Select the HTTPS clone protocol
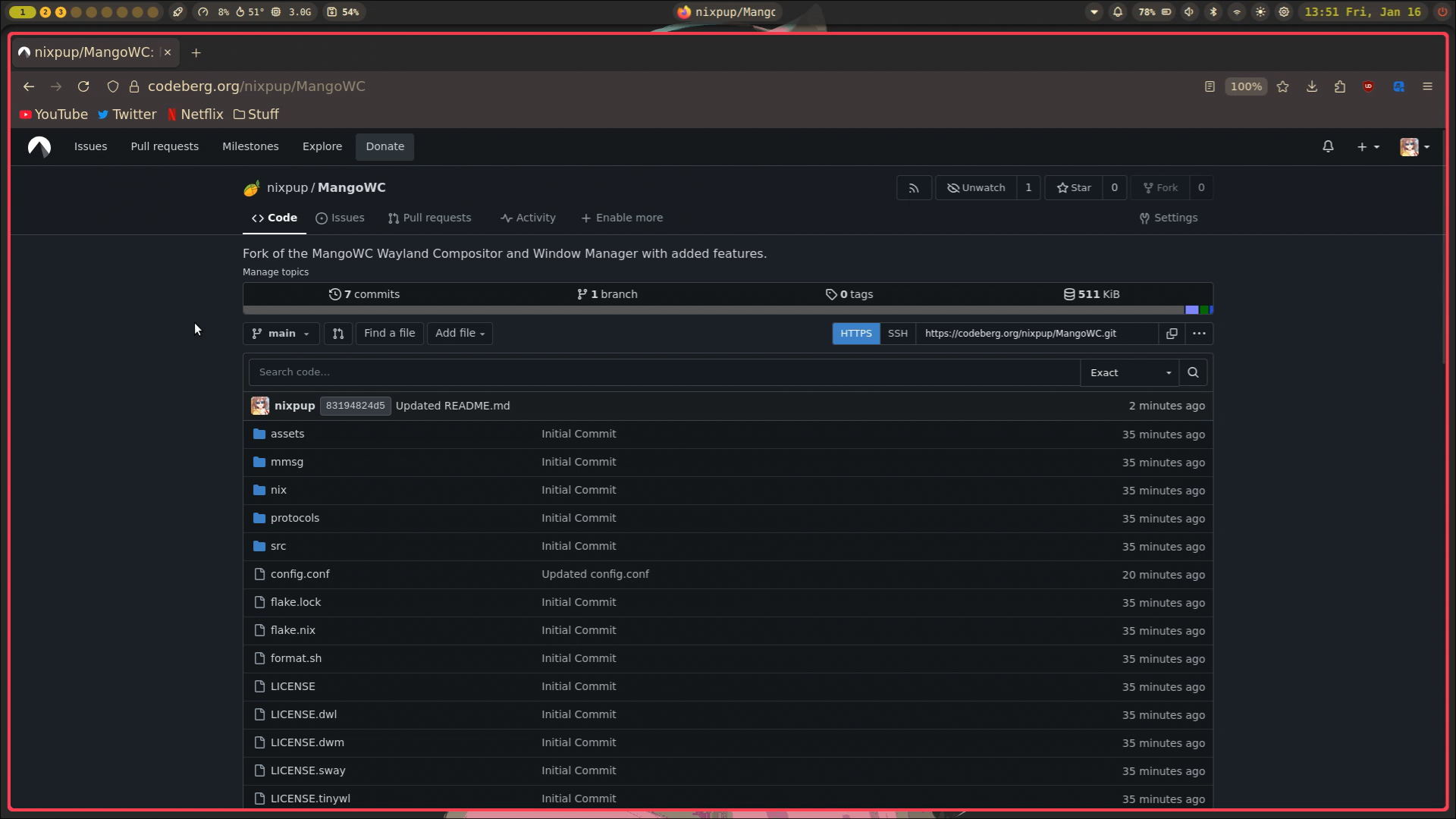The height and width of the screenshot is (819, 1456). (855, 334)
